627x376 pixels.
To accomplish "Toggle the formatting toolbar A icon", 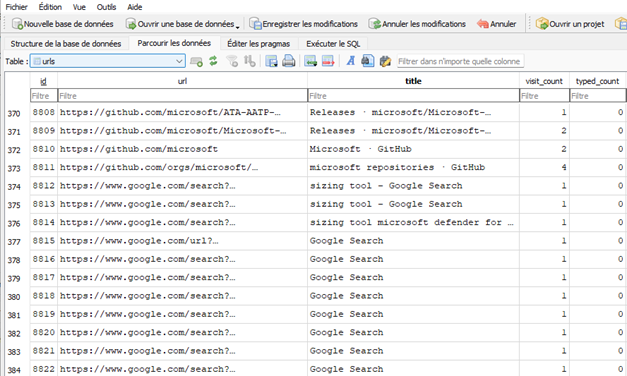I will pos(351,61).
